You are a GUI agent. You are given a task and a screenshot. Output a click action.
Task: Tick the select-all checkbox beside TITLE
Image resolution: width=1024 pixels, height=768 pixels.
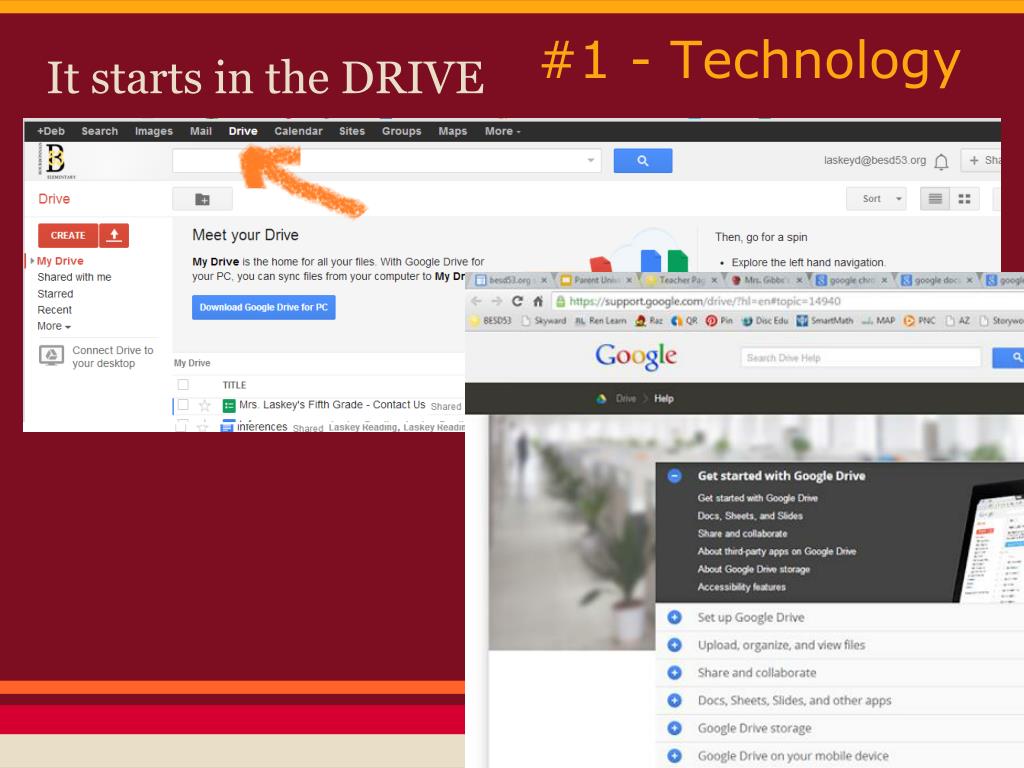pos(184,385)
